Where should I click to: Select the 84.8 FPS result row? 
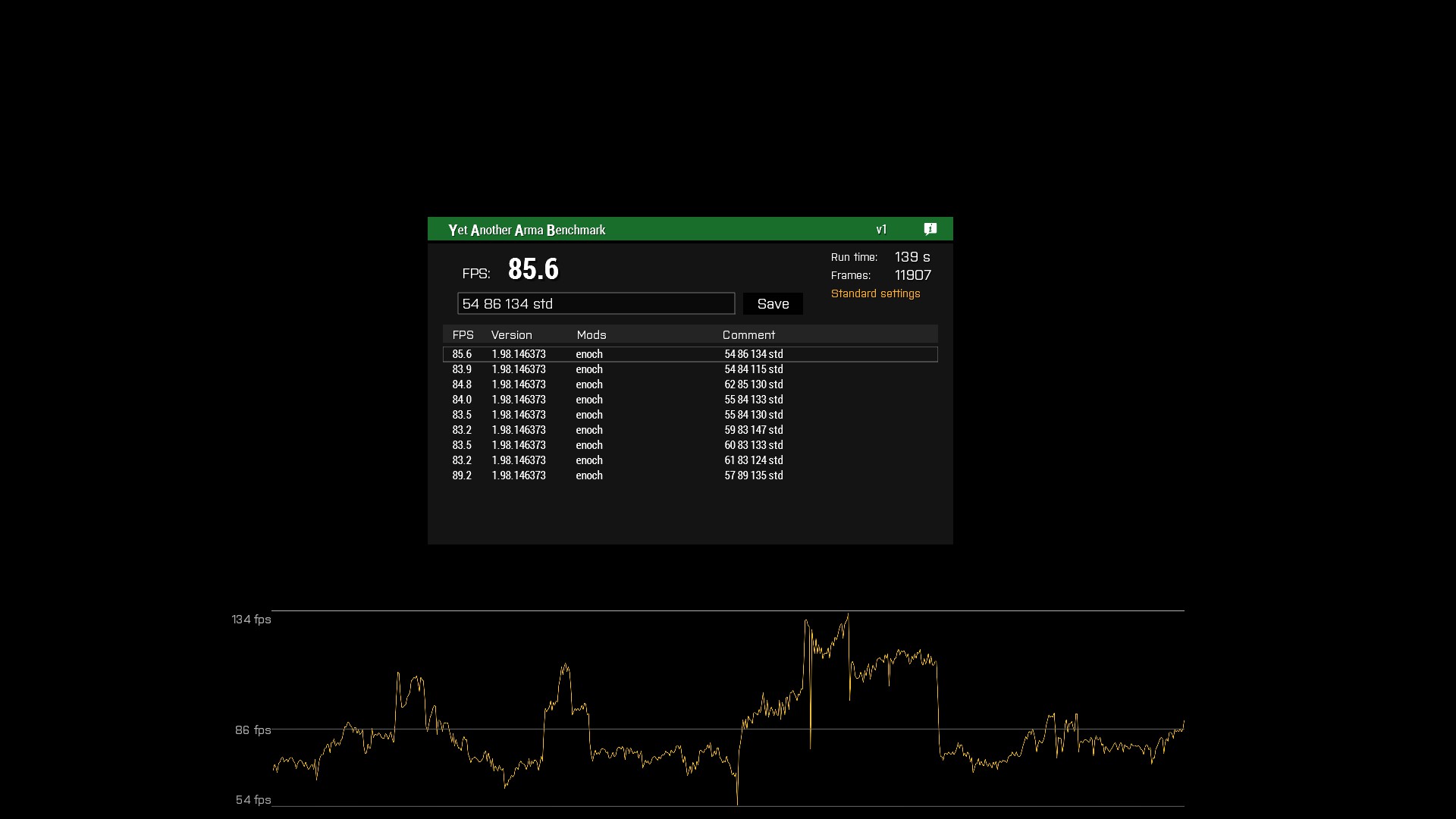pyautogui.click(x=690, y=384)
